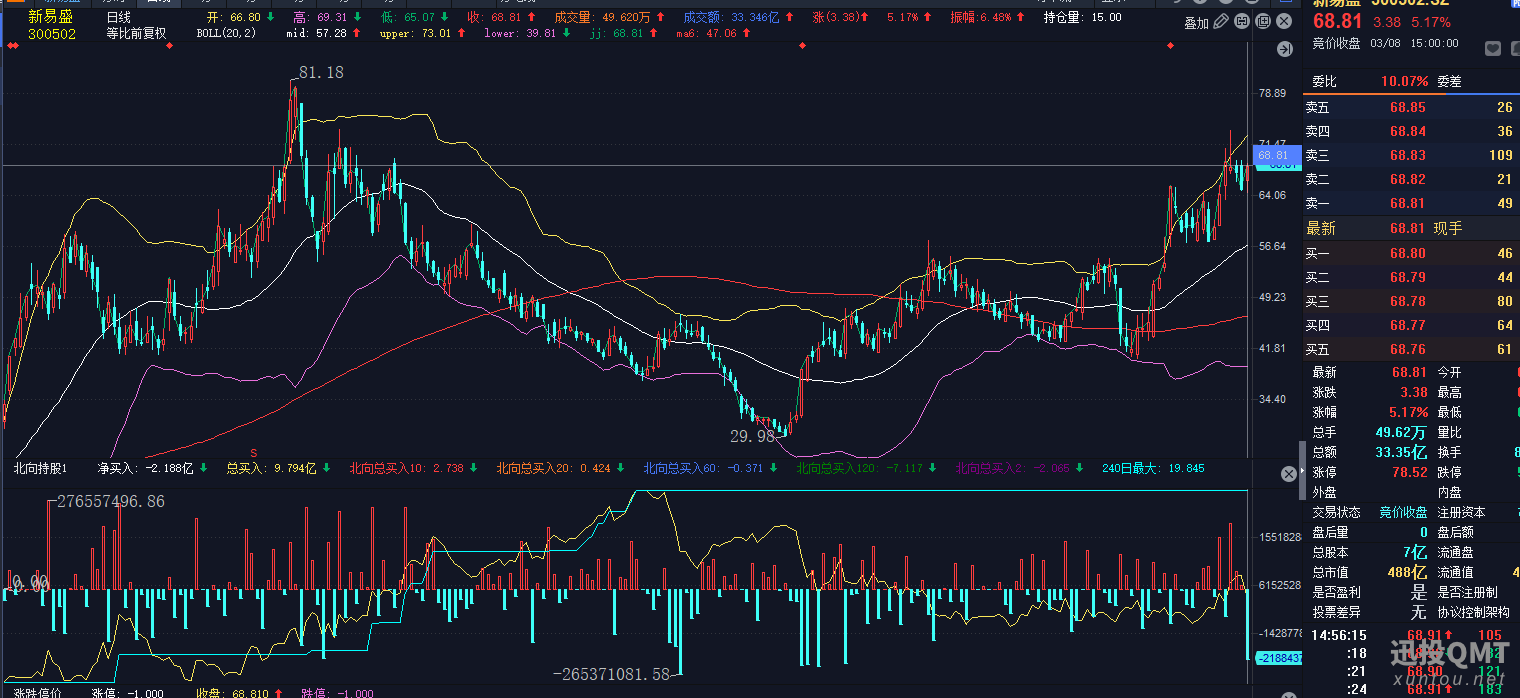
Task: Click the jump-to-latest arrow icon on chart
Action: coord(1286,49)
